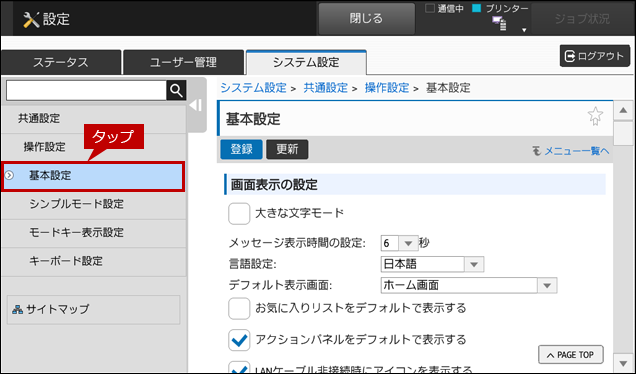Open the サイトマップ button
This screenshot has width=636, height=374.
click(x=94, y=310)
